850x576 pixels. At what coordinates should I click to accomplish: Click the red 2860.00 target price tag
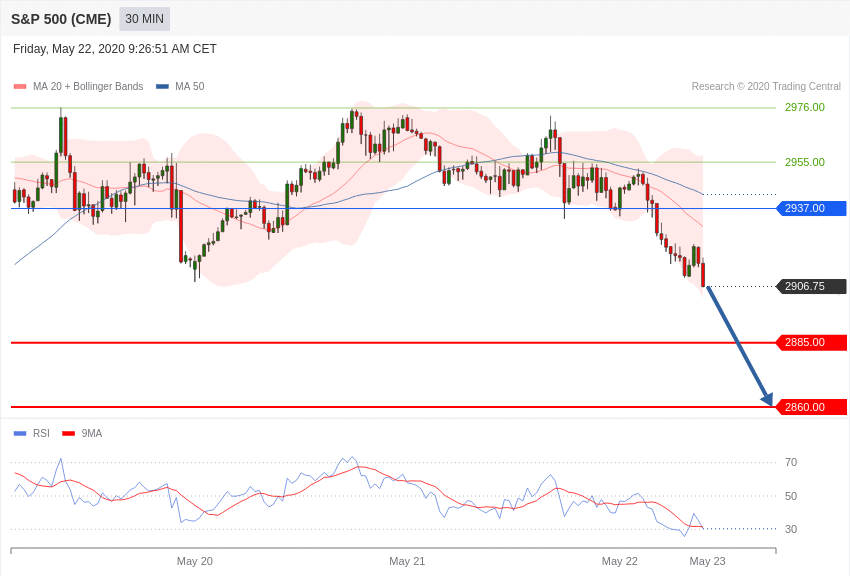[x=812, y=407]
